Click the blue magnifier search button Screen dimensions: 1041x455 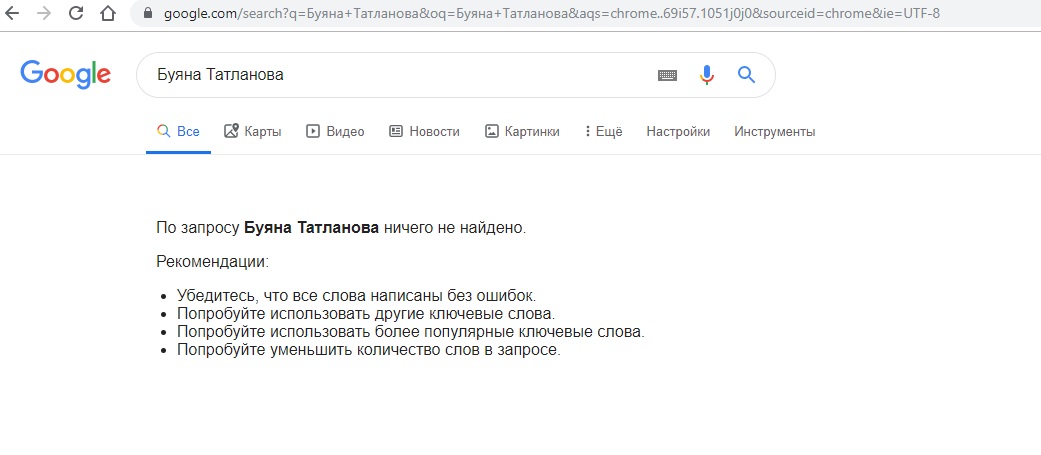tap(747, 74)
